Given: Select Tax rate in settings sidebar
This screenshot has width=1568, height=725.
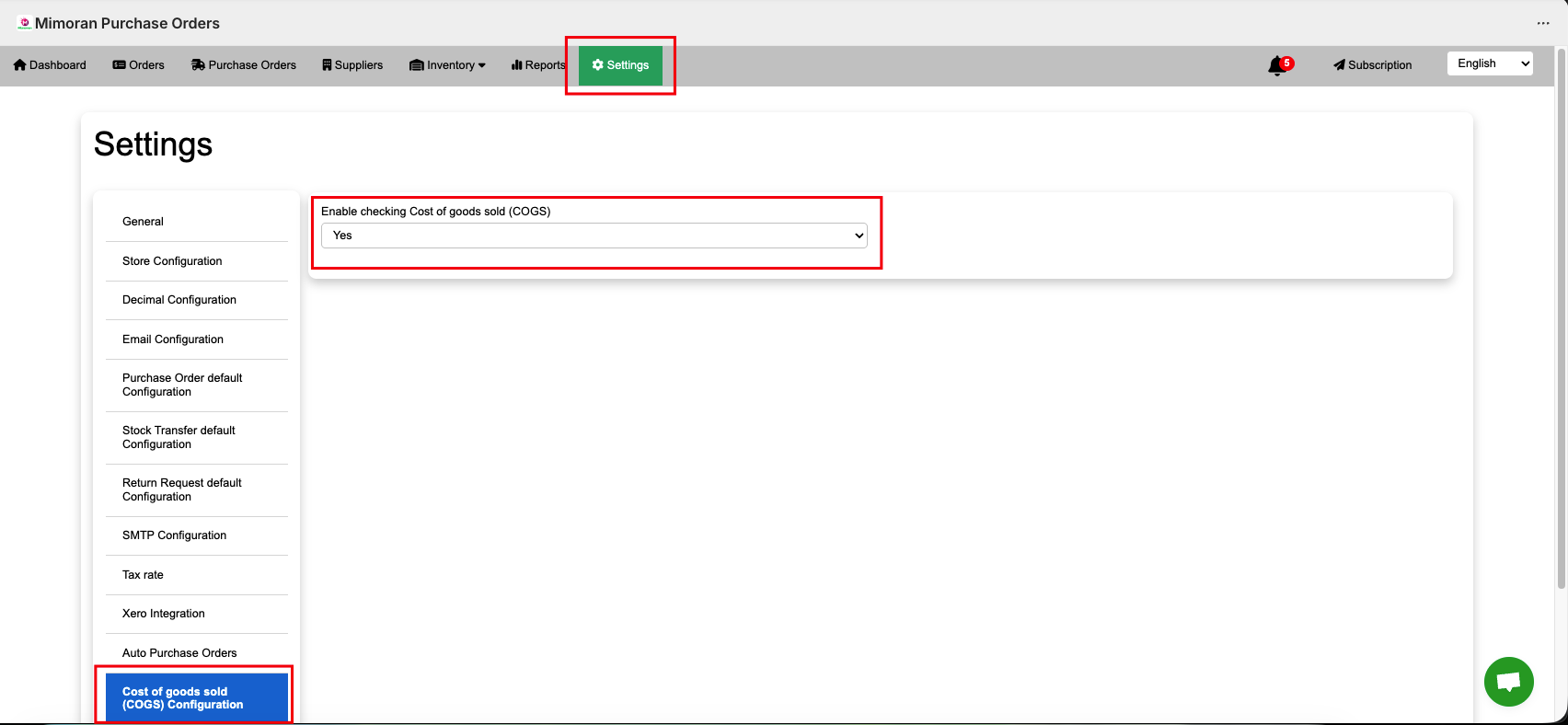Looking at the screenshot, I should point(143,575).
